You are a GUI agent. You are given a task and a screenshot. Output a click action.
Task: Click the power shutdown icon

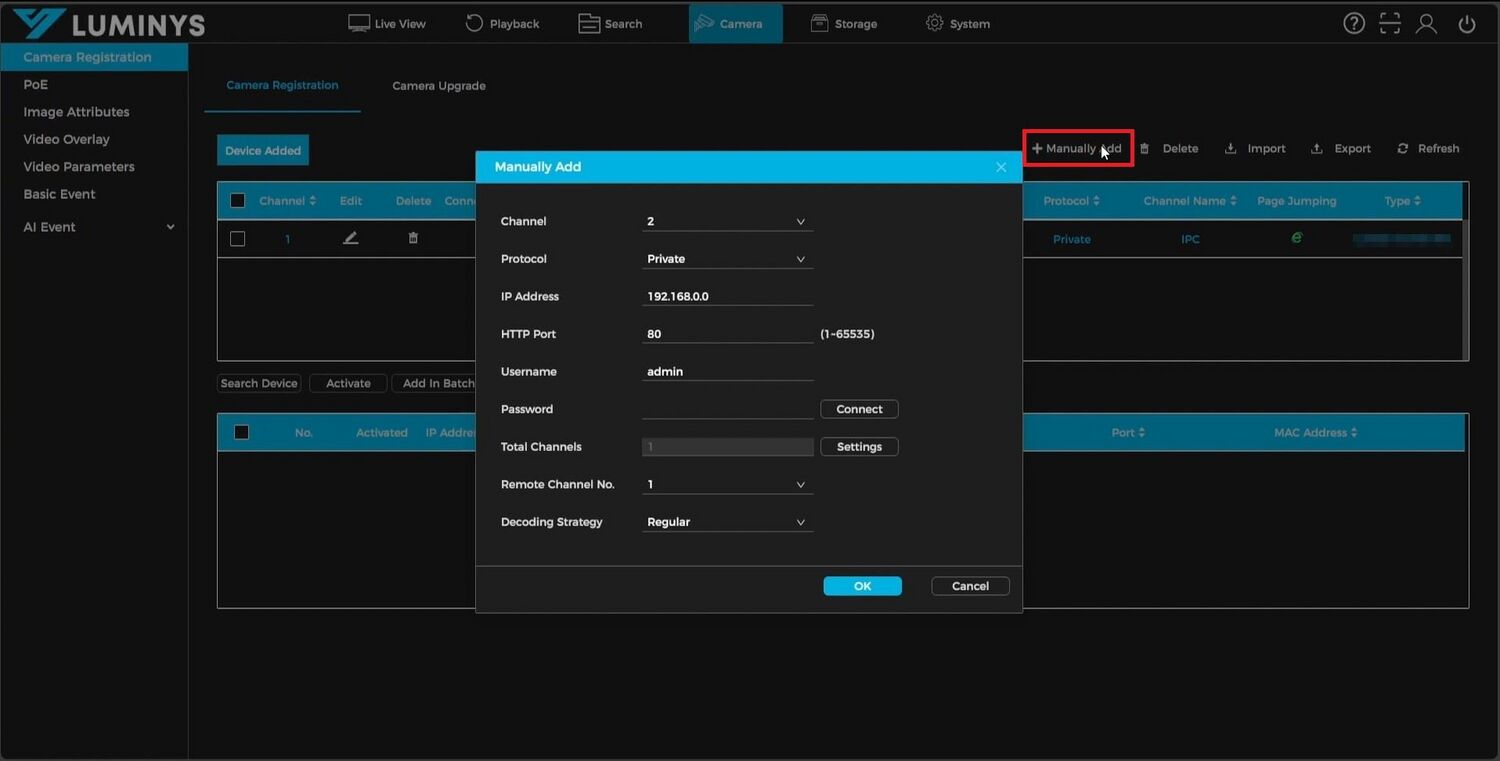(1465, 23)
